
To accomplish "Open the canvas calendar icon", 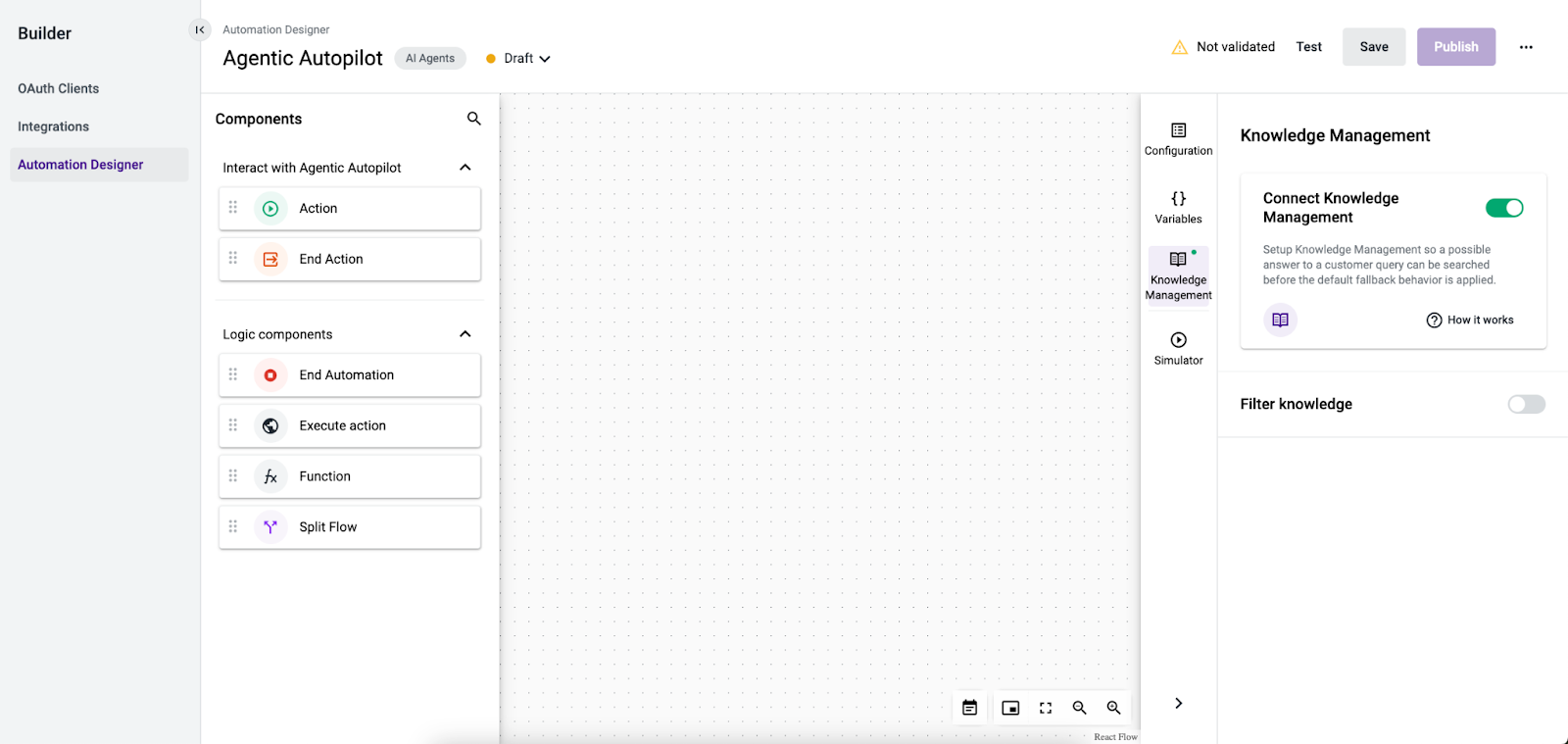I will coord(969,708).
